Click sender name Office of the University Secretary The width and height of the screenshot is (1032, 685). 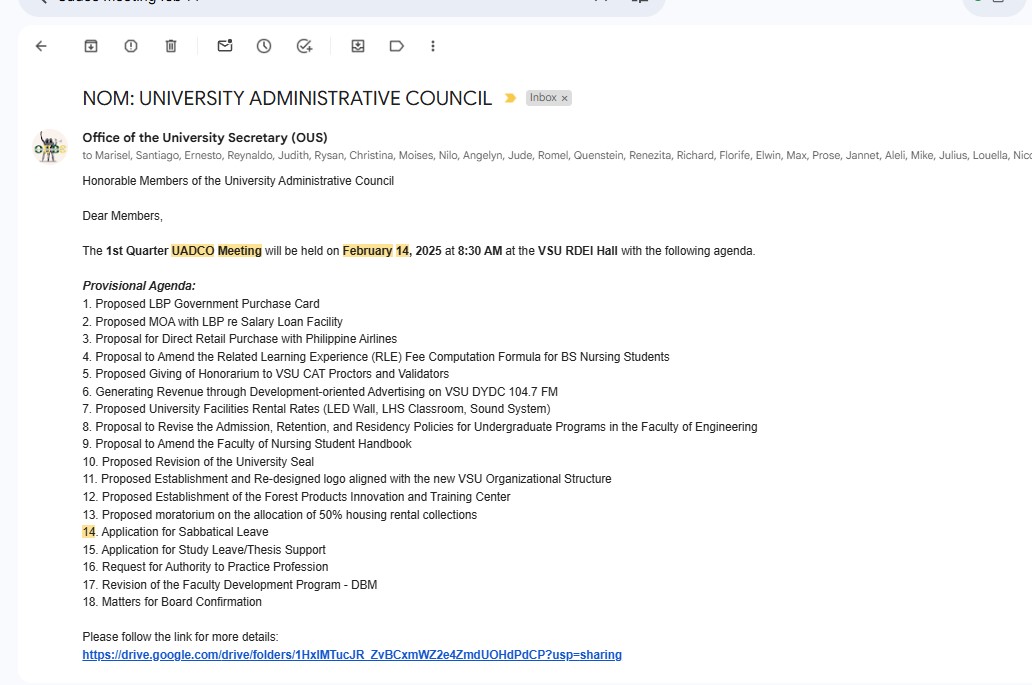[204, 138]
